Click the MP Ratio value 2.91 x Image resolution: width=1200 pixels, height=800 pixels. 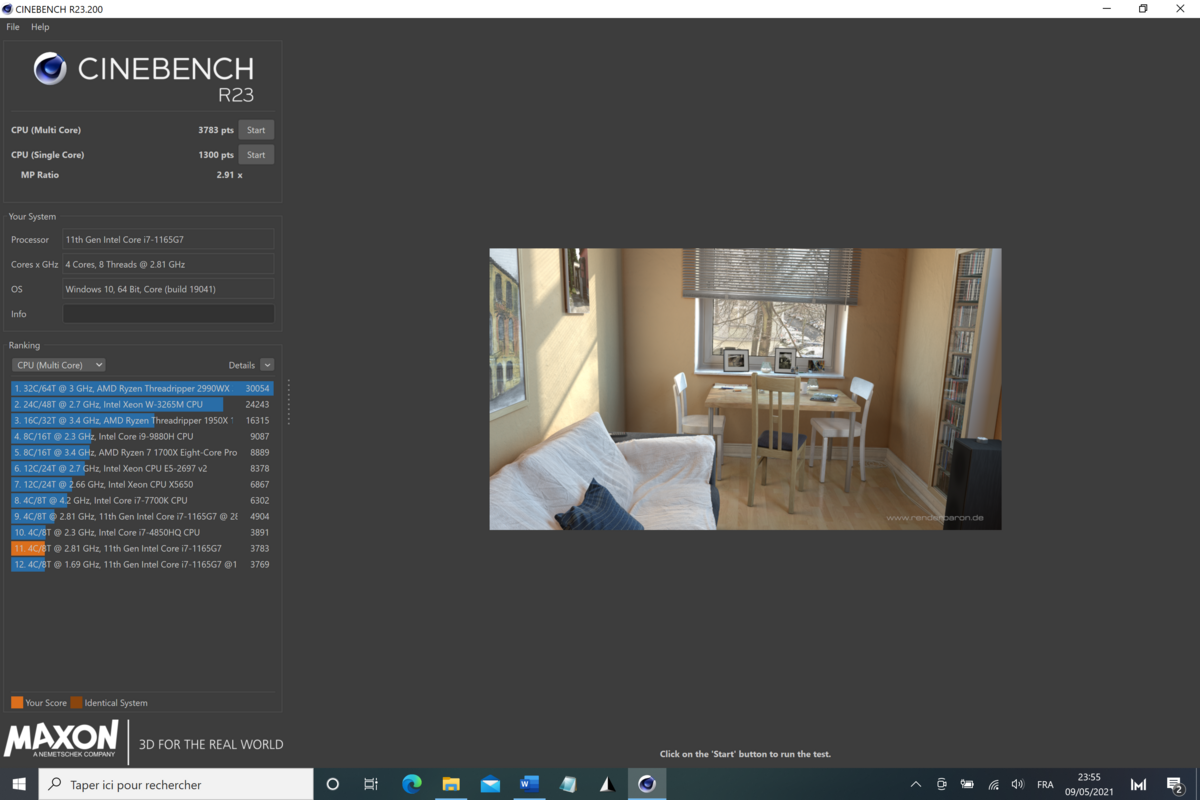229,175
